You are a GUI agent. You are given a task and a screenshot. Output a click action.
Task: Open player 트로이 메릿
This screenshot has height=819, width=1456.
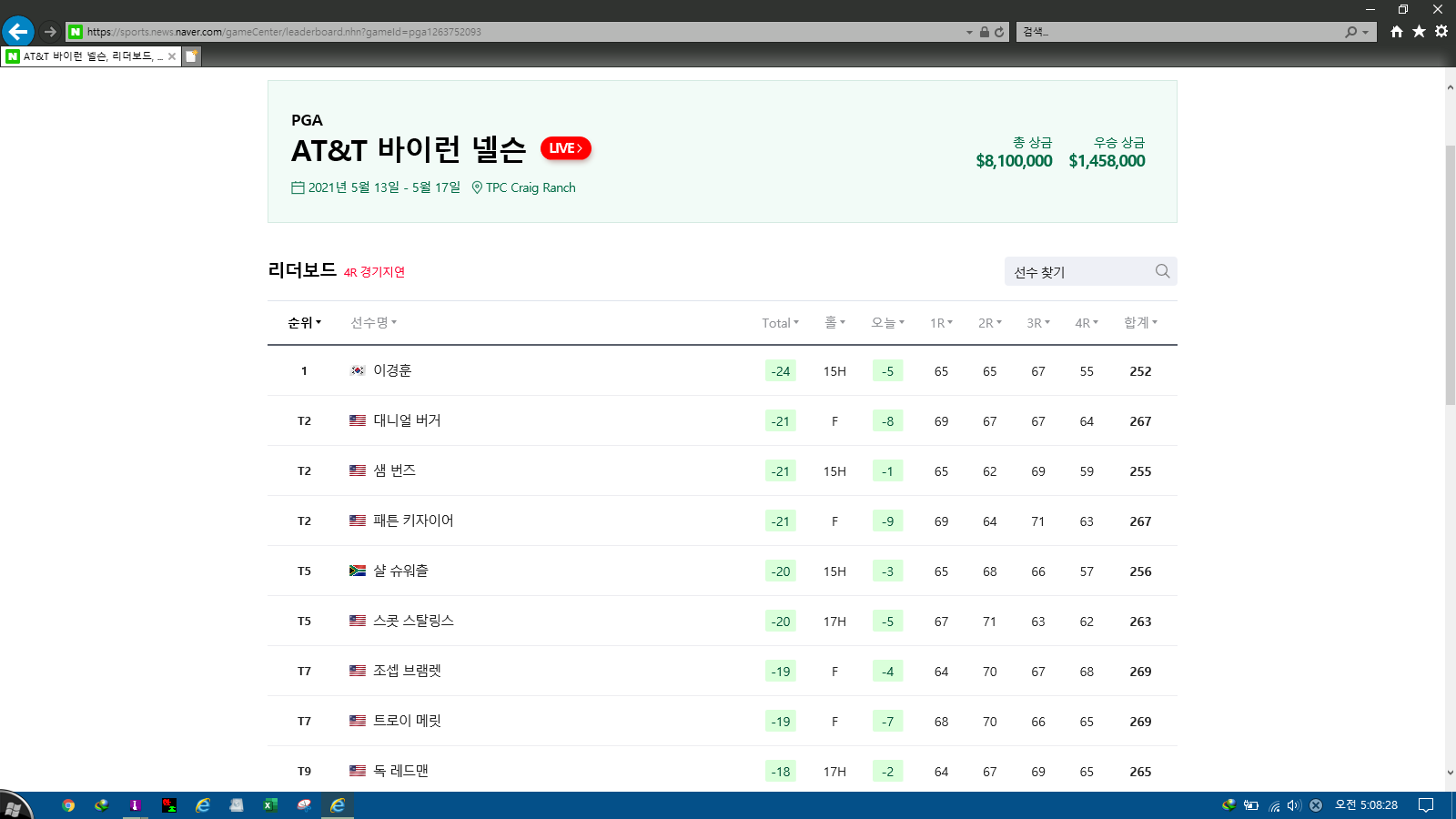point(407,721)
